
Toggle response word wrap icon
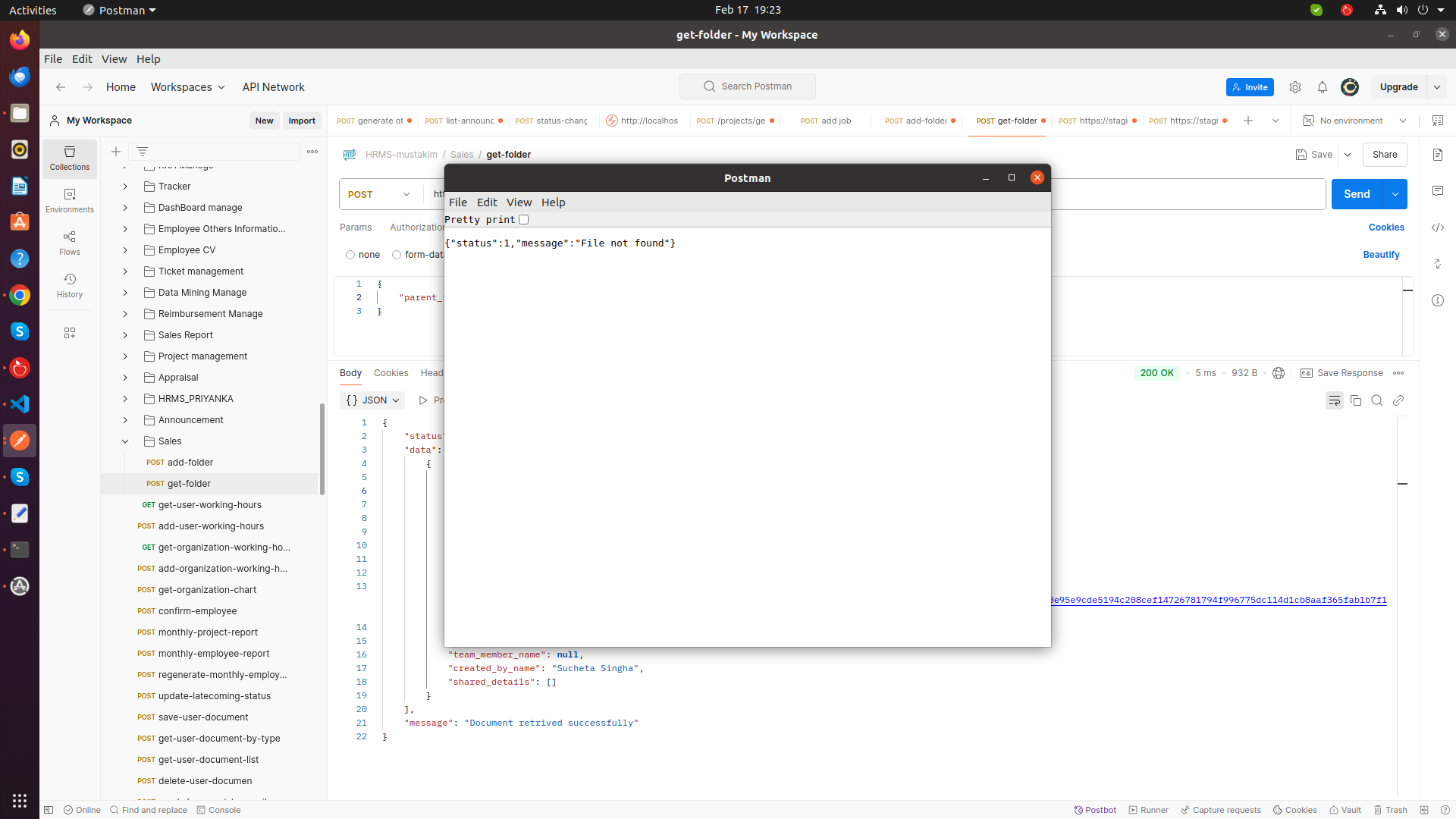click(1335, 400)
